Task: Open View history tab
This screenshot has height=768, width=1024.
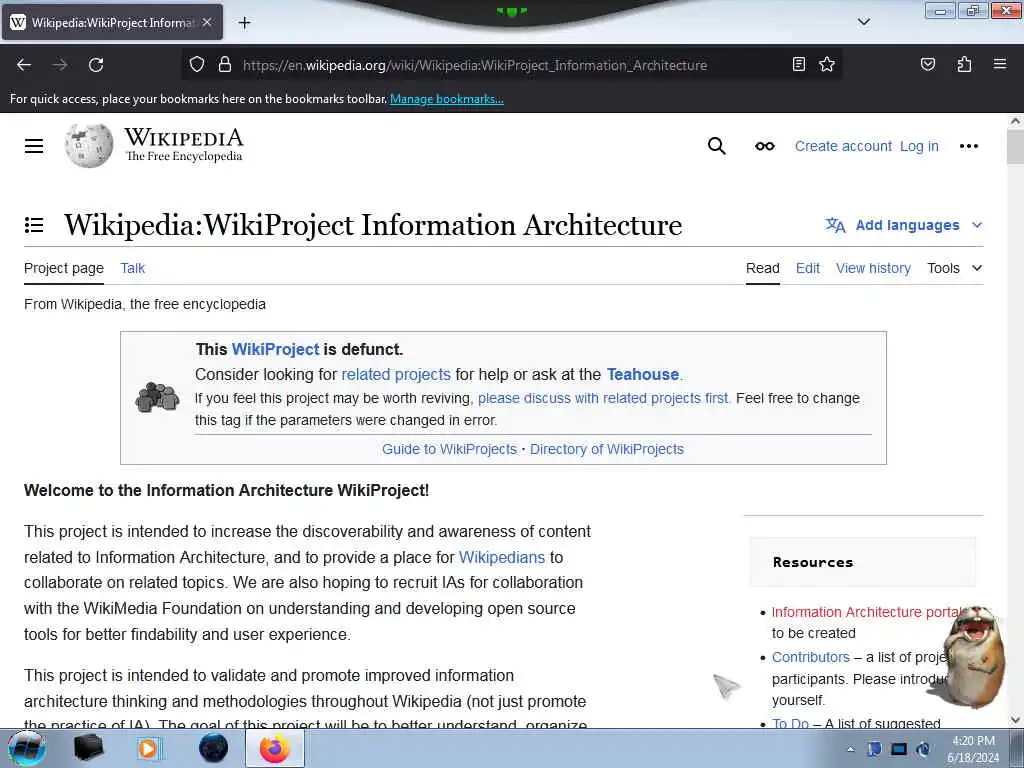Action: [x=873, y=268]
